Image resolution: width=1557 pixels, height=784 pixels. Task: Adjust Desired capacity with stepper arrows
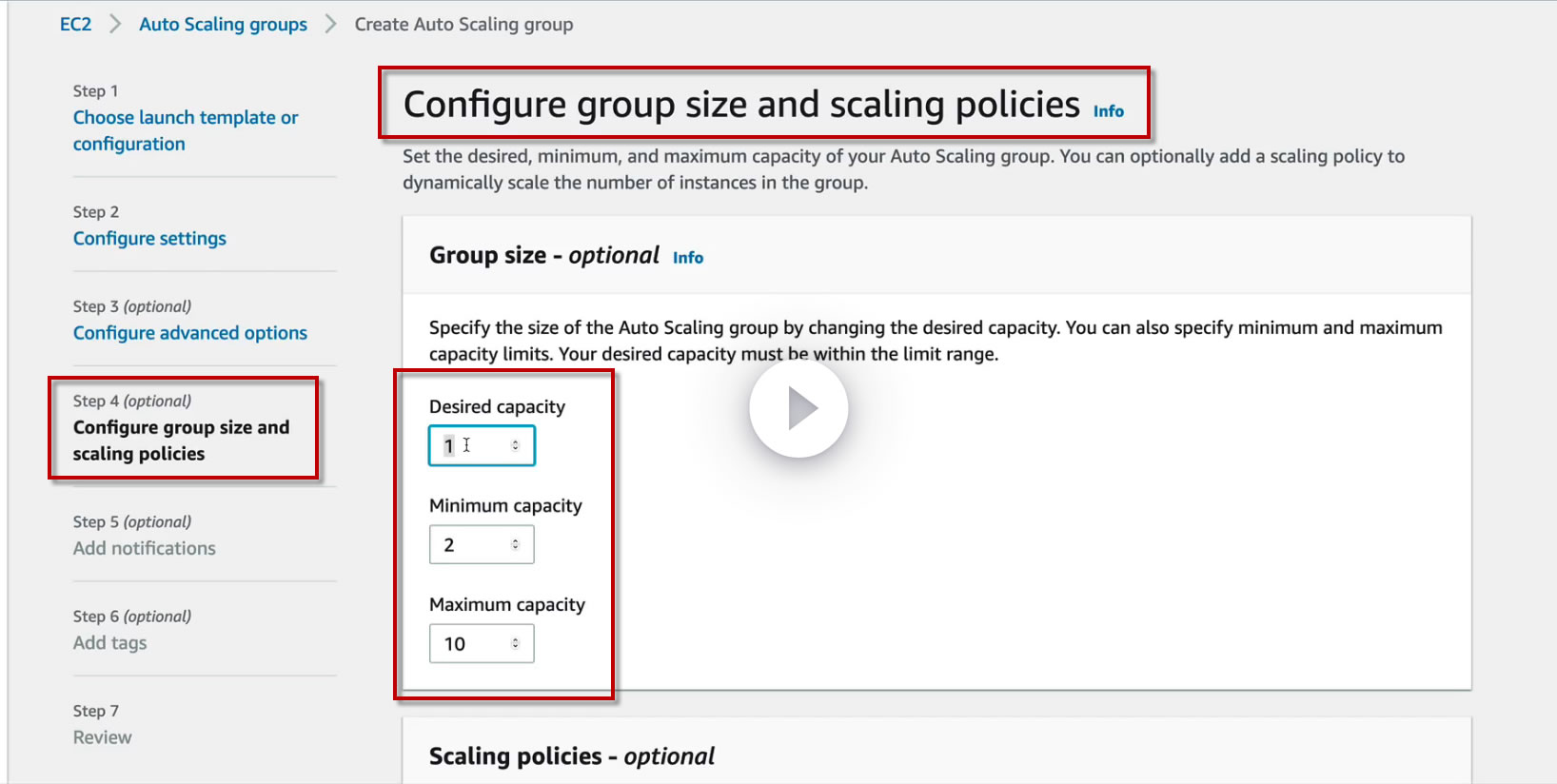(x=516, y=445)
